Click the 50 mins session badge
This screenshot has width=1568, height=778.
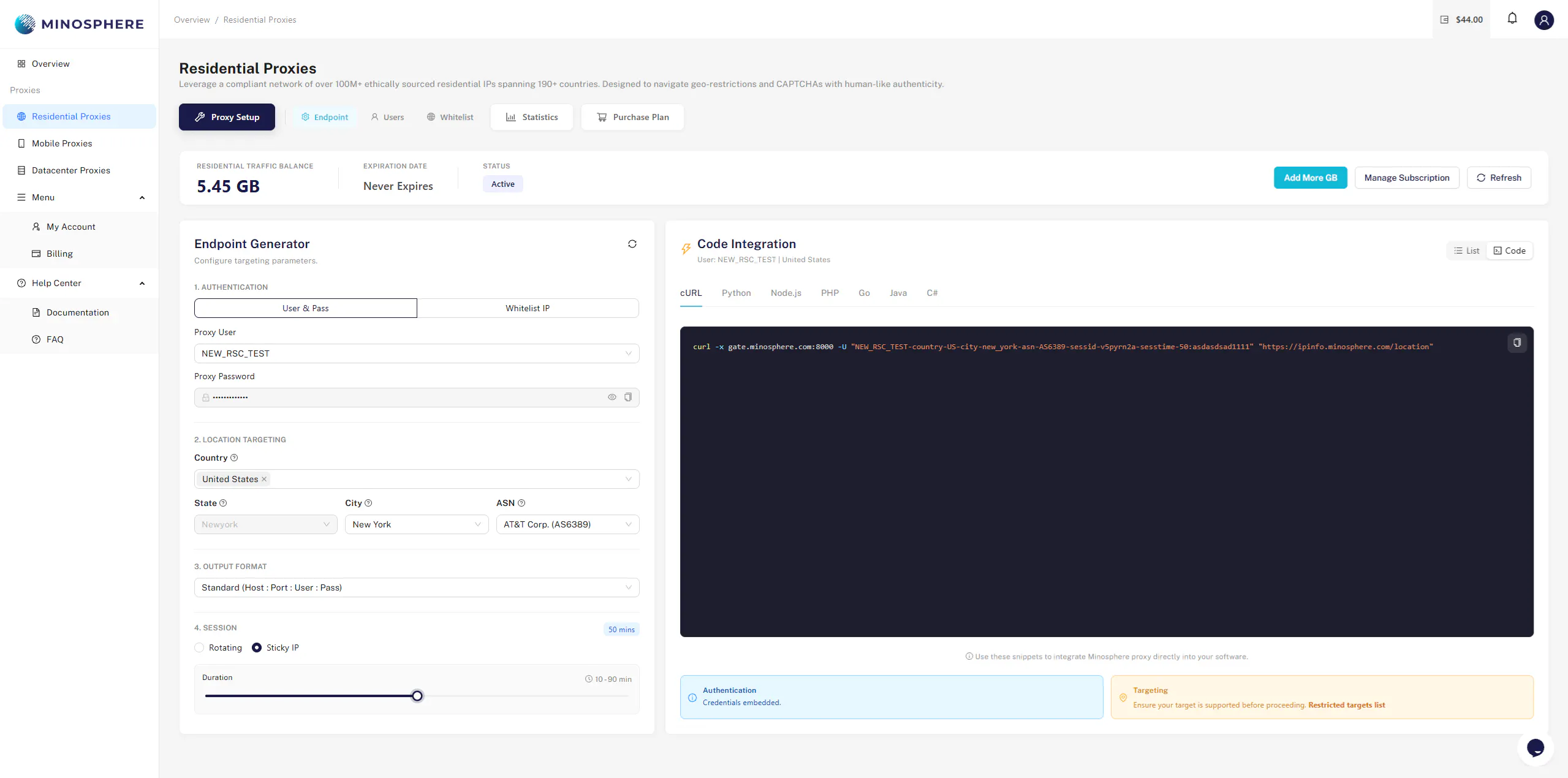click(x=621, y=630)
